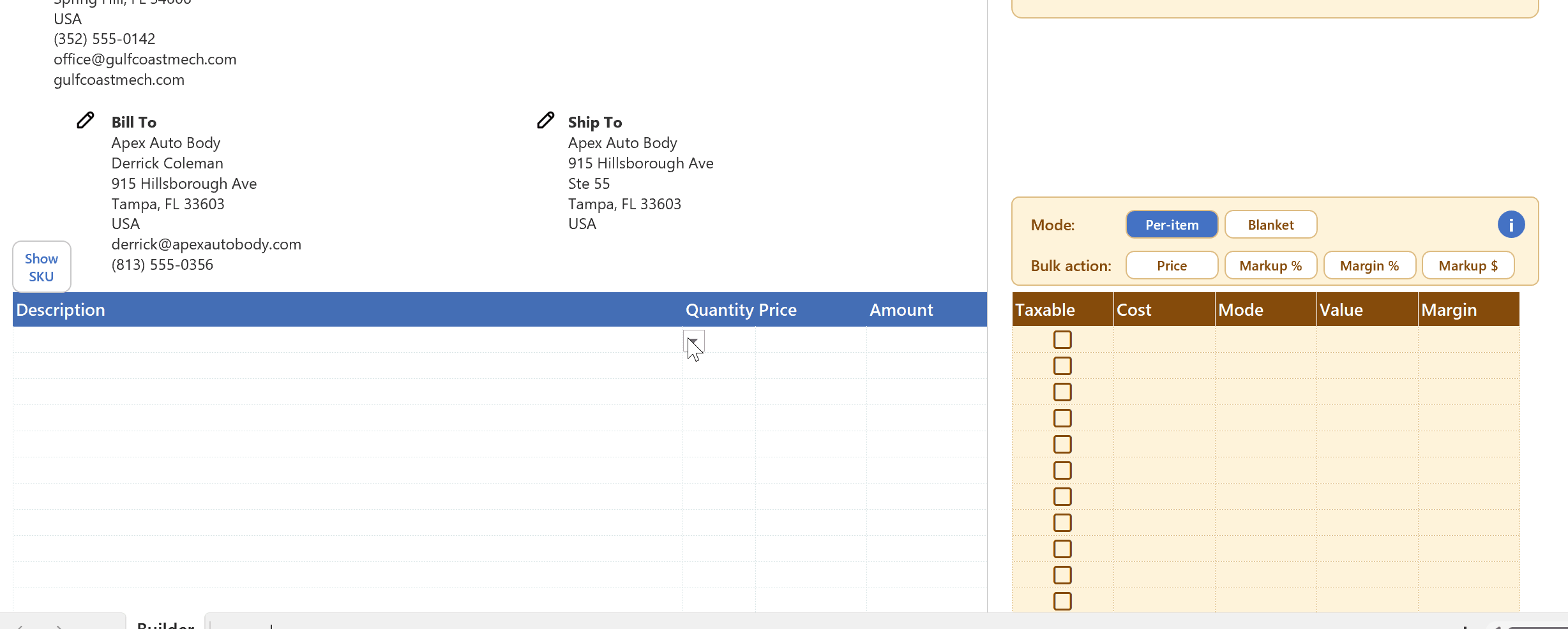Select 'Apex Auto Body' under Ship To

coord(622,143)
